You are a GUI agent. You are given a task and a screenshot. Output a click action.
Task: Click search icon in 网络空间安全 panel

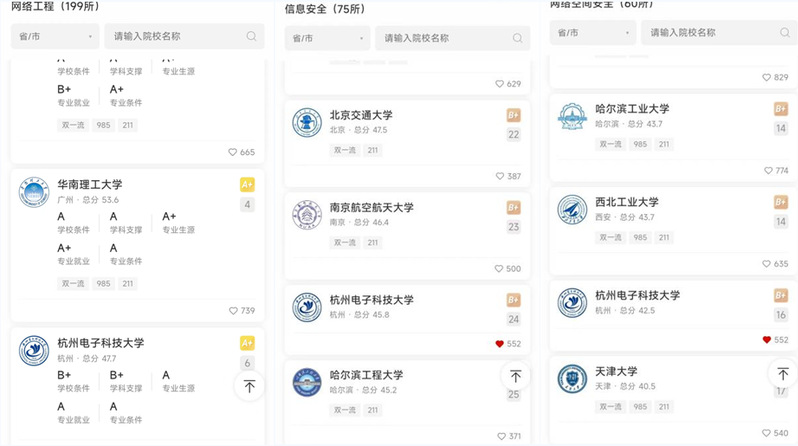(x=785, y=33)
